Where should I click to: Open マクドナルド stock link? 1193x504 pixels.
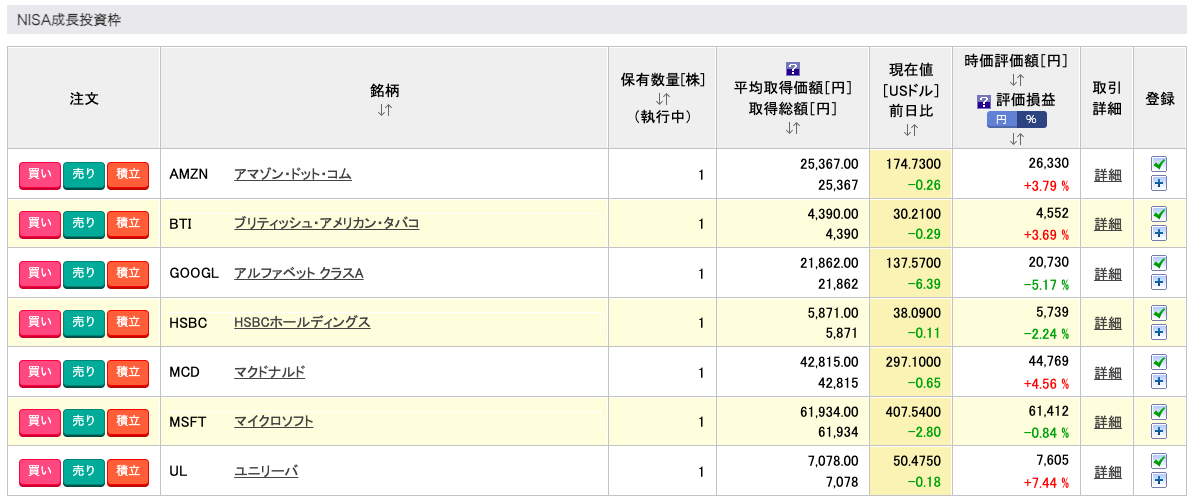click(269, 372)
